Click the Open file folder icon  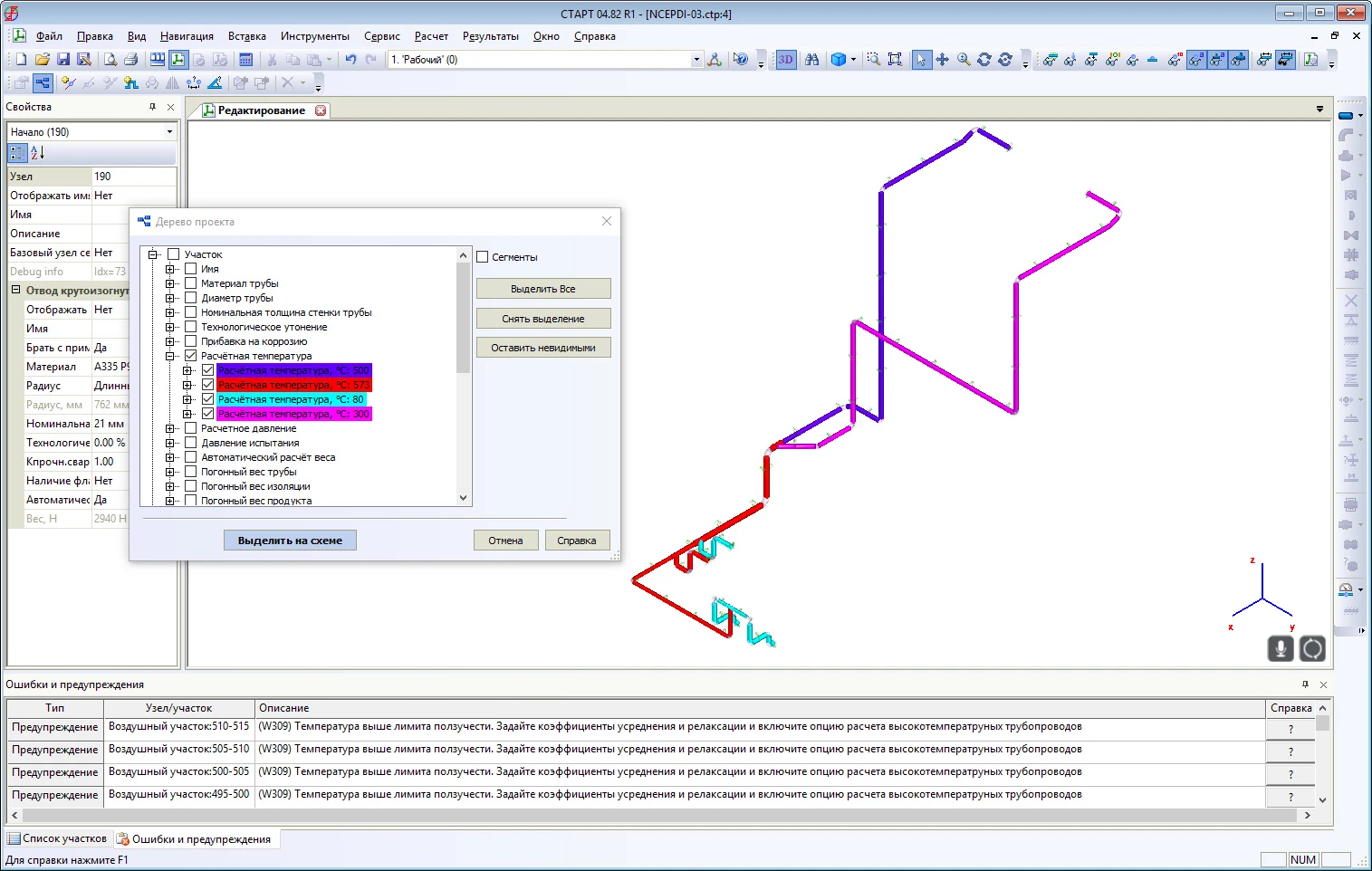coord(42,60)
